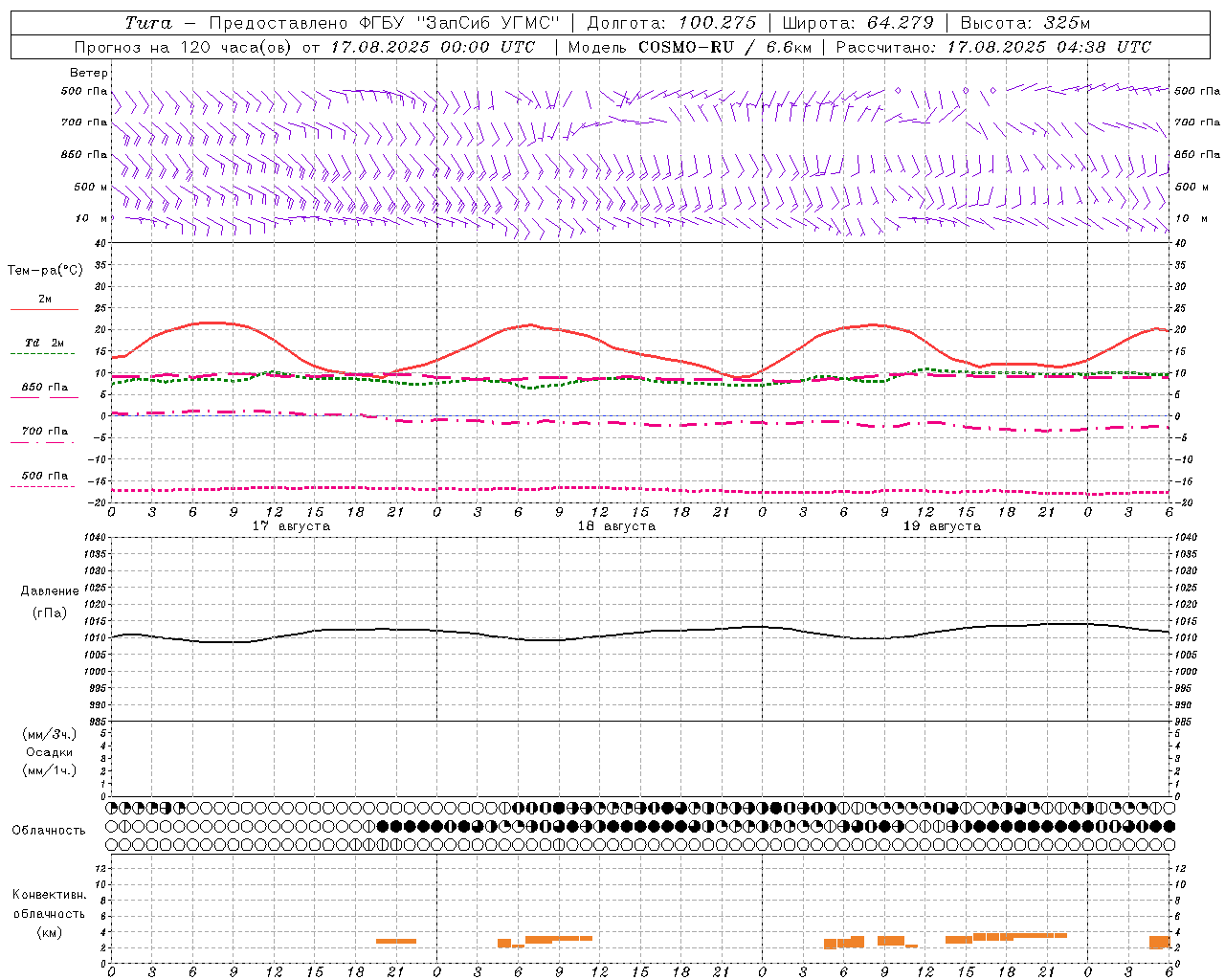The height and width of the screenshot is (980, 1225).
Task: Click the 'Облачность' cloud cover label
Action: [x=49, y=831]
